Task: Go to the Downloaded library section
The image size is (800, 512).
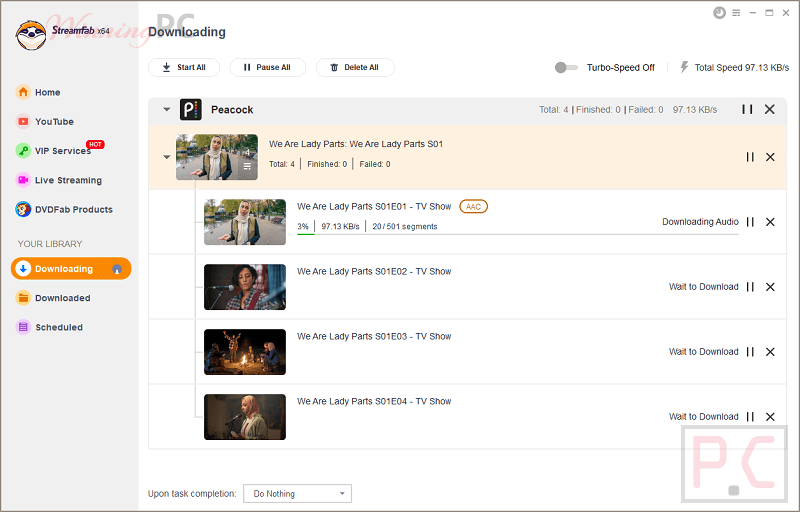Action: click(63, 298)
